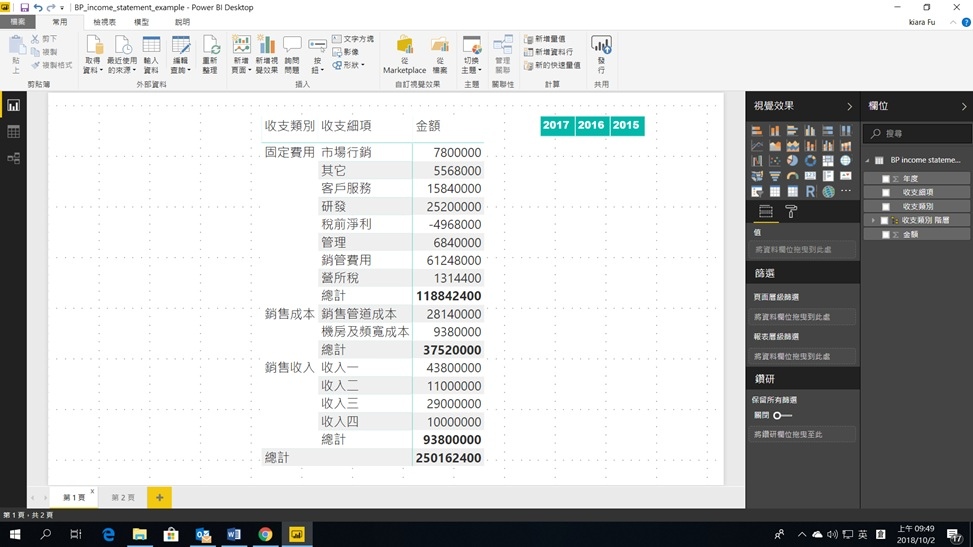Select the 2017 slicer button
973x547 pixels.
click(556, 125)
